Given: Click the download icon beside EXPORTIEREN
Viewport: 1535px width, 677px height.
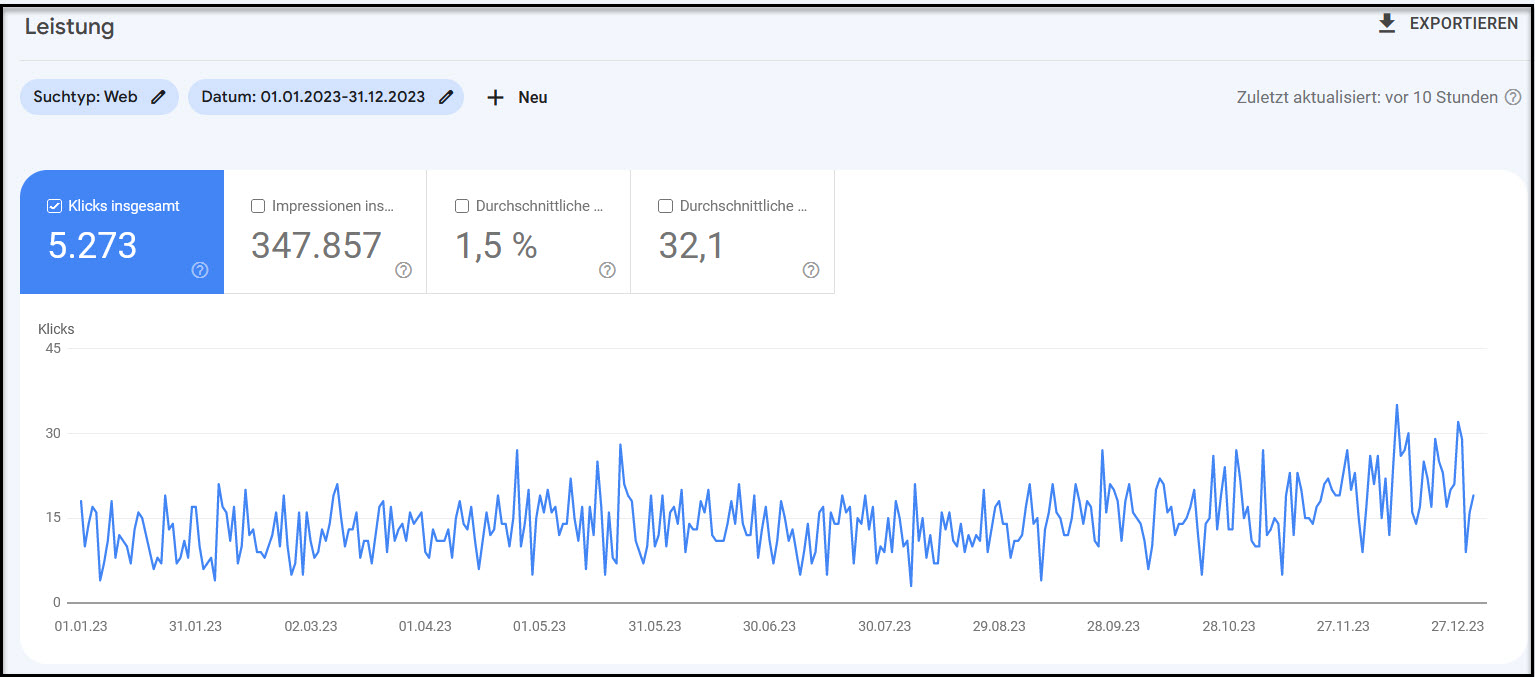Looking at the screenshot, I should (x=1386, y=23).
